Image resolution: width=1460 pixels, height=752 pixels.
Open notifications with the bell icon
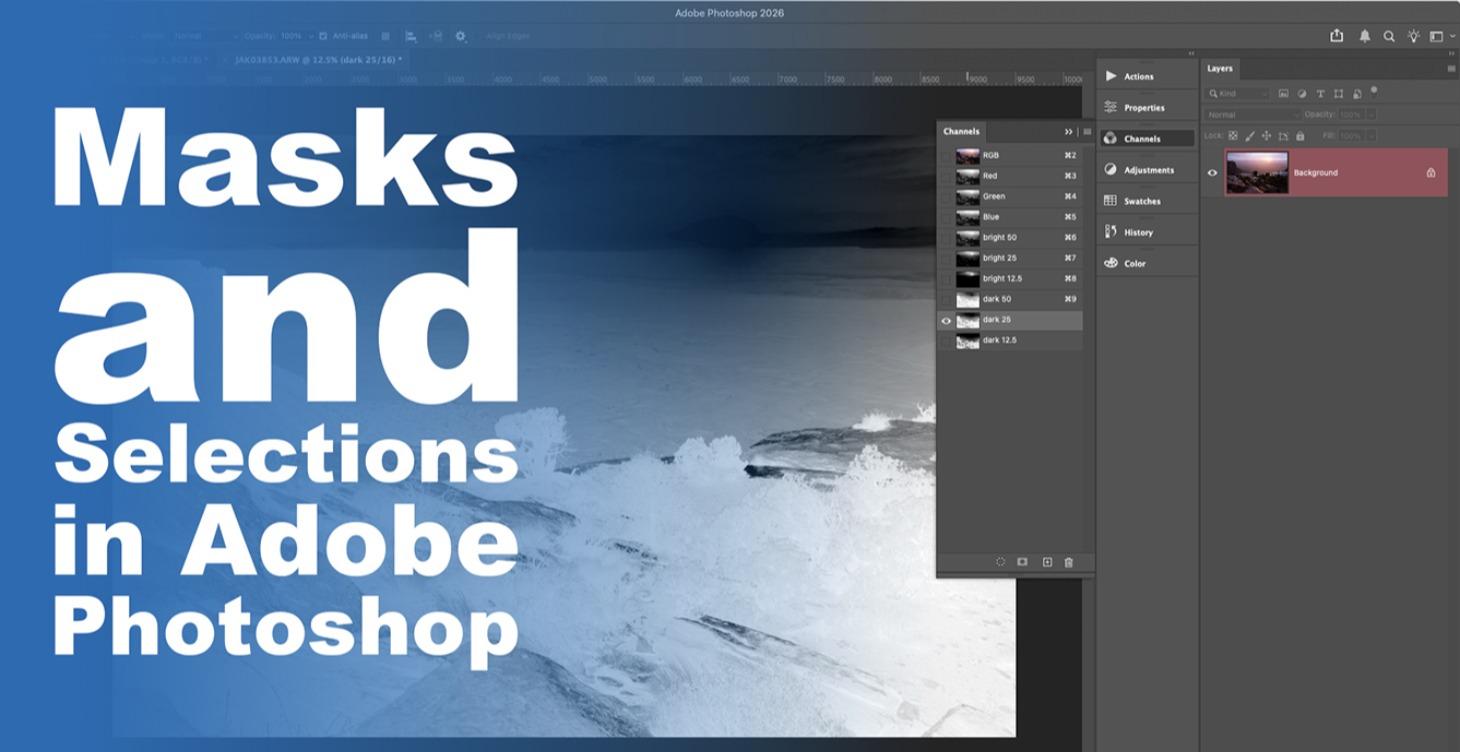click(1365, 36)
